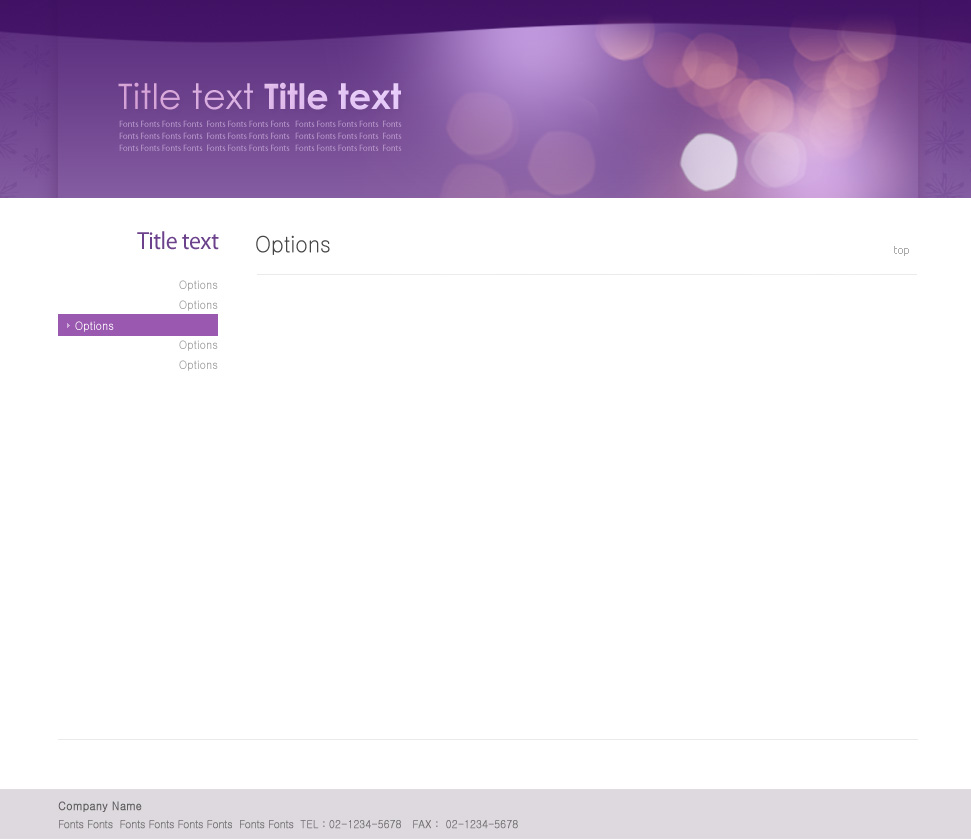Image resolution: width=971 pixels, height=839 pixels.
Task: Click the divider line under Options heading
Action: [x=586, y=274]
